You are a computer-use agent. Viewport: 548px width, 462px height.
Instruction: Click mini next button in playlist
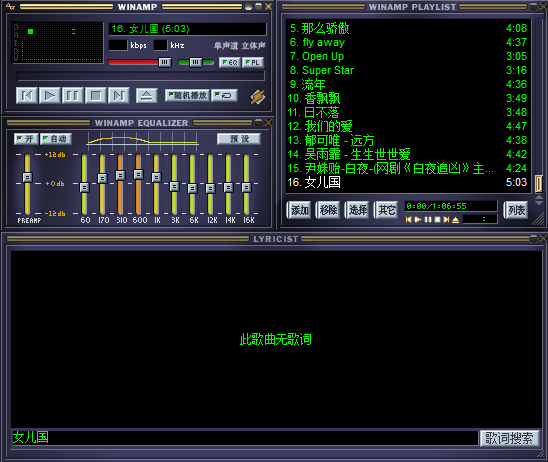pyautogui.click(x=446, y=219)
